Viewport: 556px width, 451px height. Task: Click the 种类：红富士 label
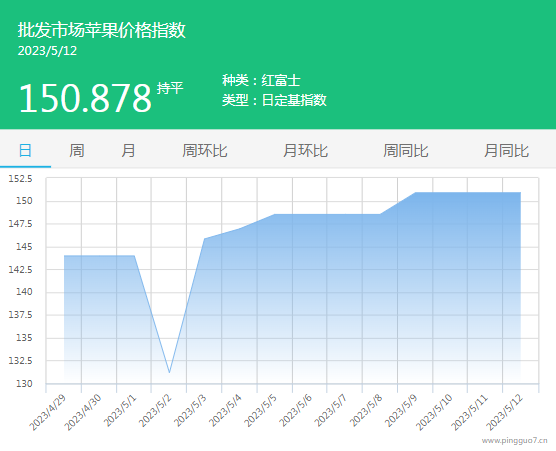pyautogui.click(x=261, y=80)
